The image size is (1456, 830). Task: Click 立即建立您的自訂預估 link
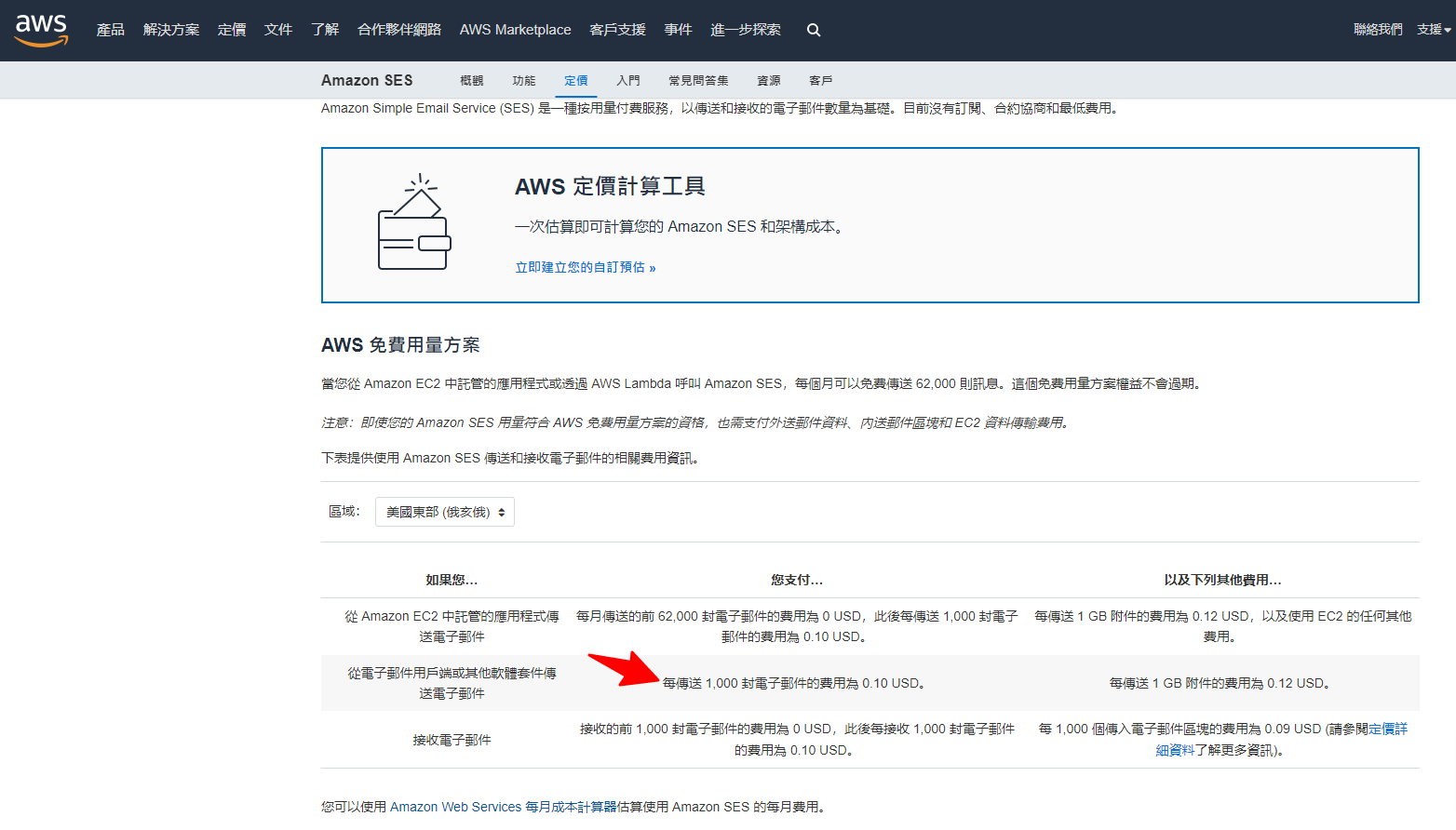point(586,267)
